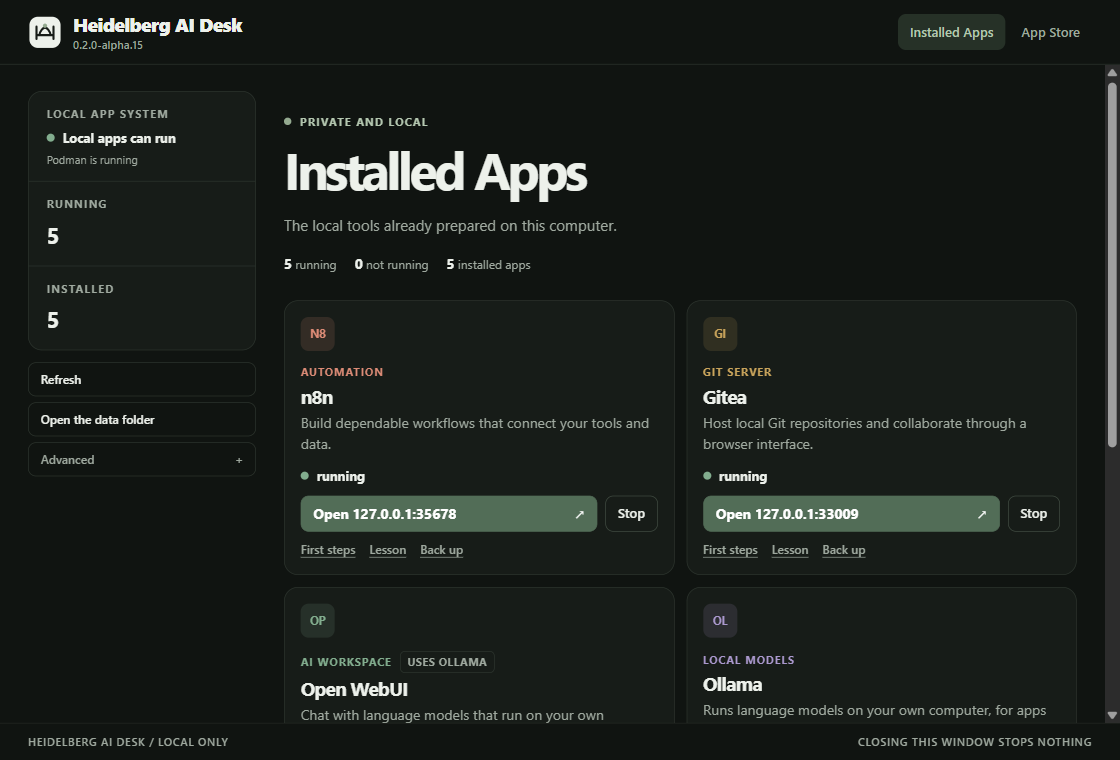Click the "0 not running" count
This screenshot has width=1120, height=760.
391,265
